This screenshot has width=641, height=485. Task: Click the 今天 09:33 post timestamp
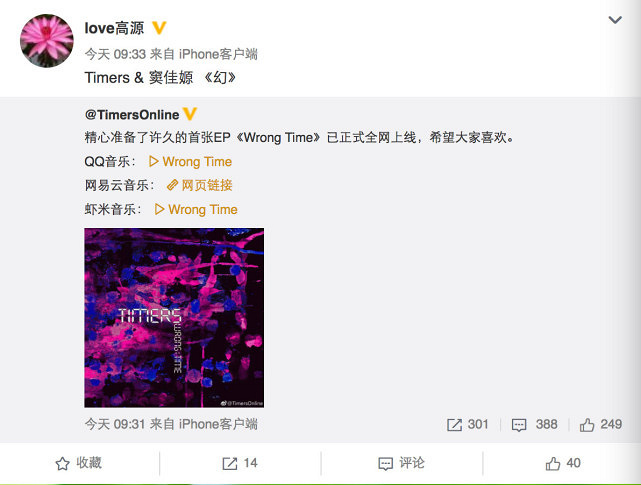click(115, 54)
